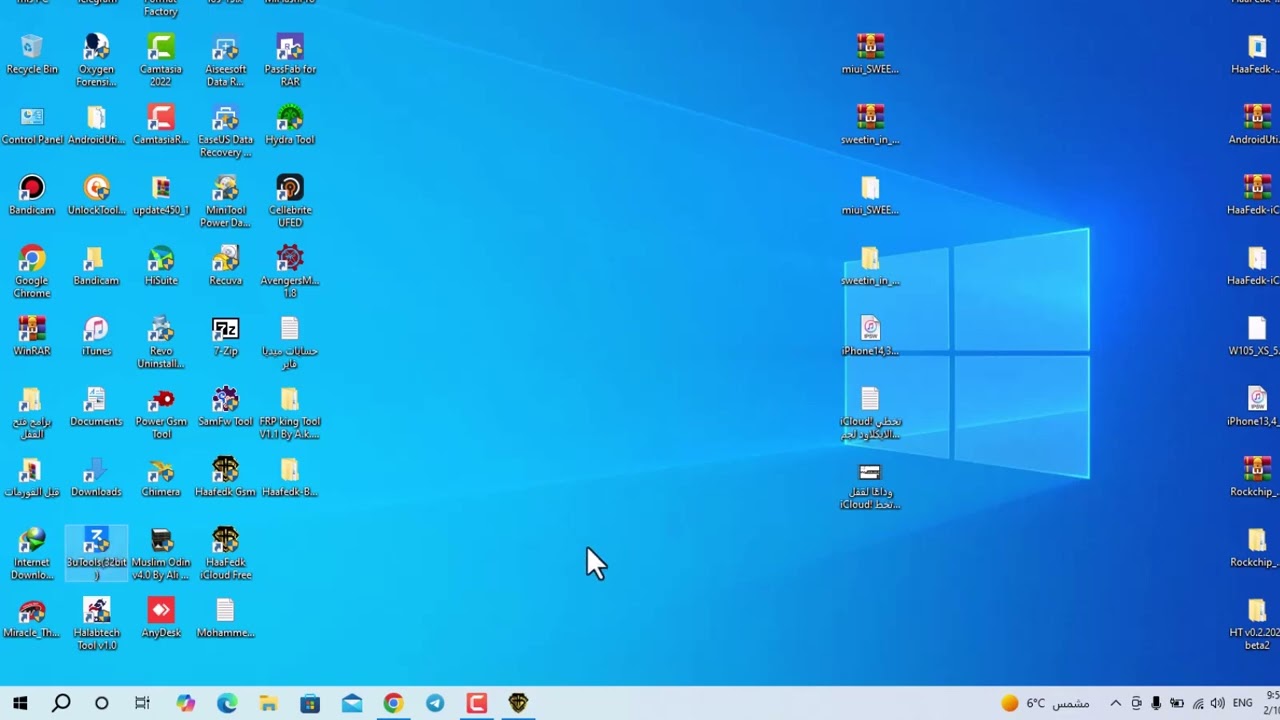Screen dimensions: 1280x720
Task: Launch the HaaFedk iCloud Free shortcut
Action: point(225,553)
